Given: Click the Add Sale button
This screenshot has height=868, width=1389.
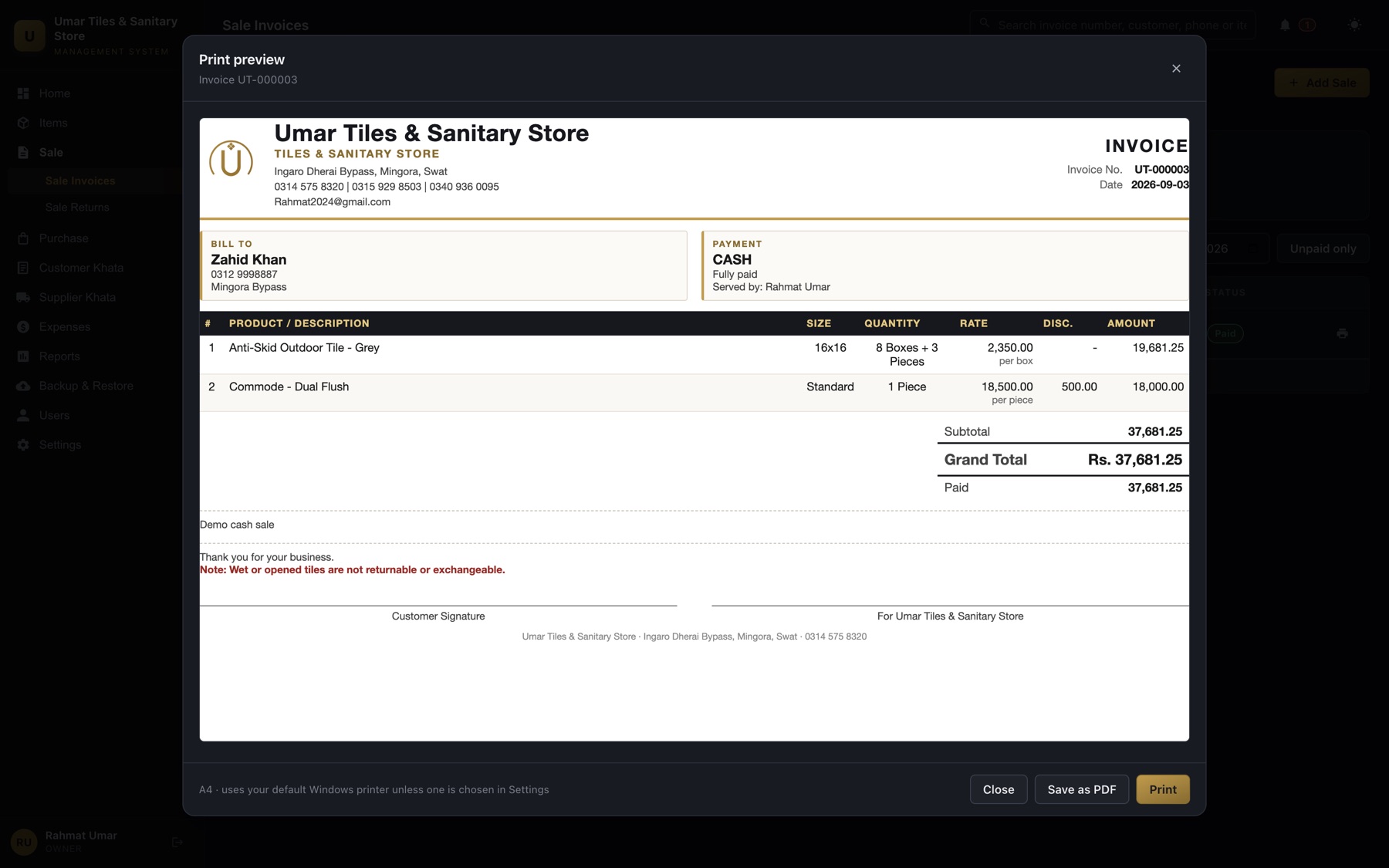Looking at the screenshot, I should pyautogui.click(x=1322, y=83).
